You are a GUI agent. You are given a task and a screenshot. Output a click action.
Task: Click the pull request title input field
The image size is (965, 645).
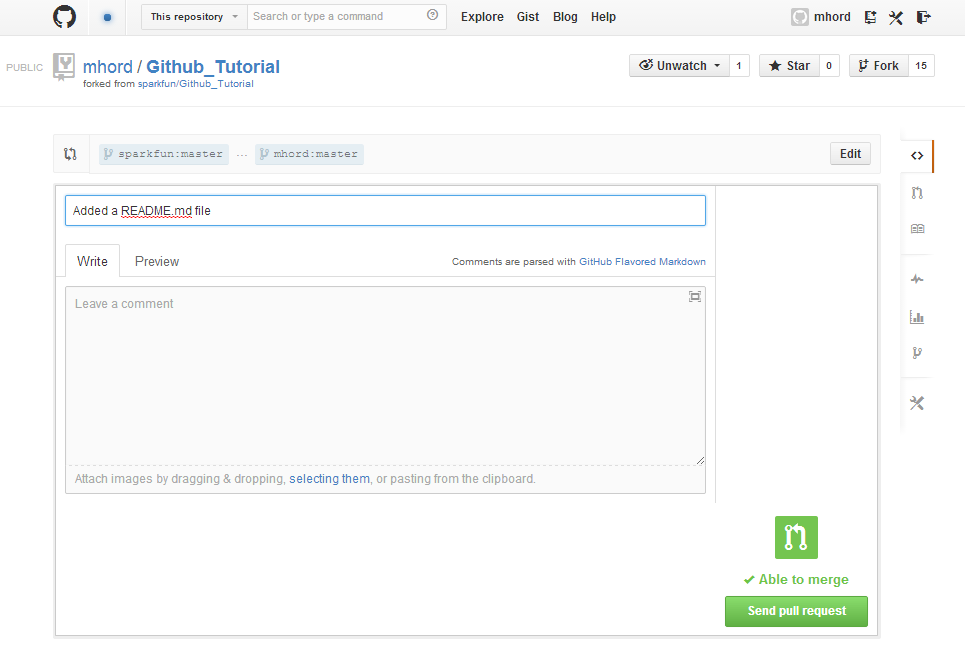(385, 210)
